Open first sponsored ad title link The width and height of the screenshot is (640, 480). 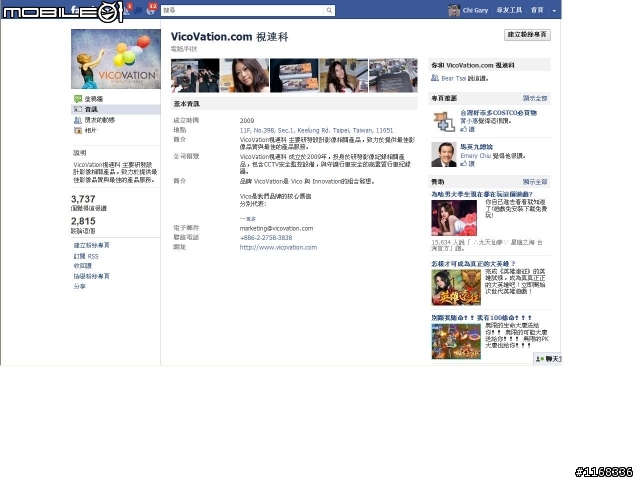(x=482, y=194)
